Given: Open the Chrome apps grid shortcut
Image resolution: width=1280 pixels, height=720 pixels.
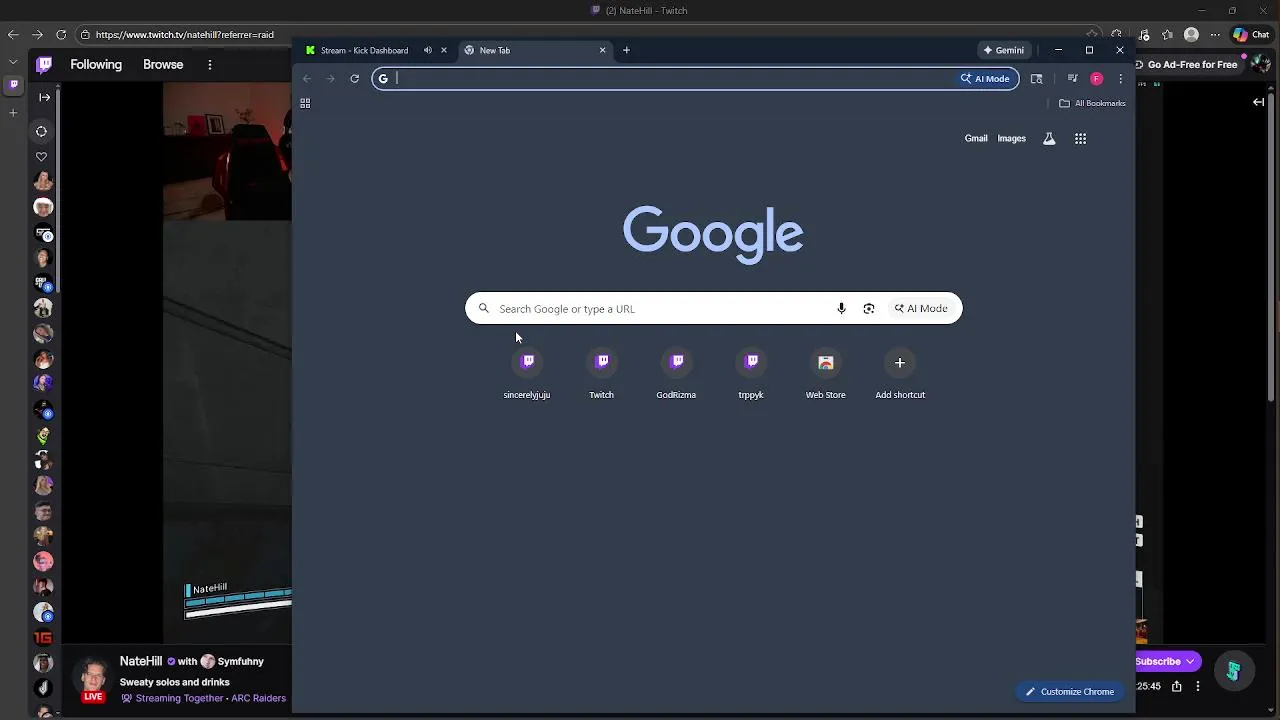Looking at the screenshot, I should click(x=305, y=103).
